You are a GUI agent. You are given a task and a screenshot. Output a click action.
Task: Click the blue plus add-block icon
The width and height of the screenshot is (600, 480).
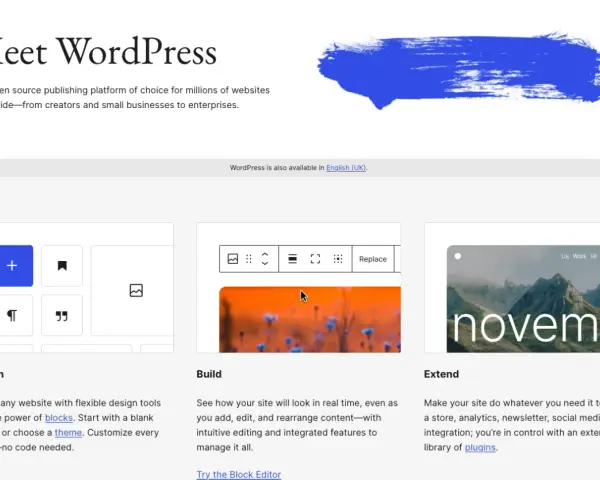14,266
